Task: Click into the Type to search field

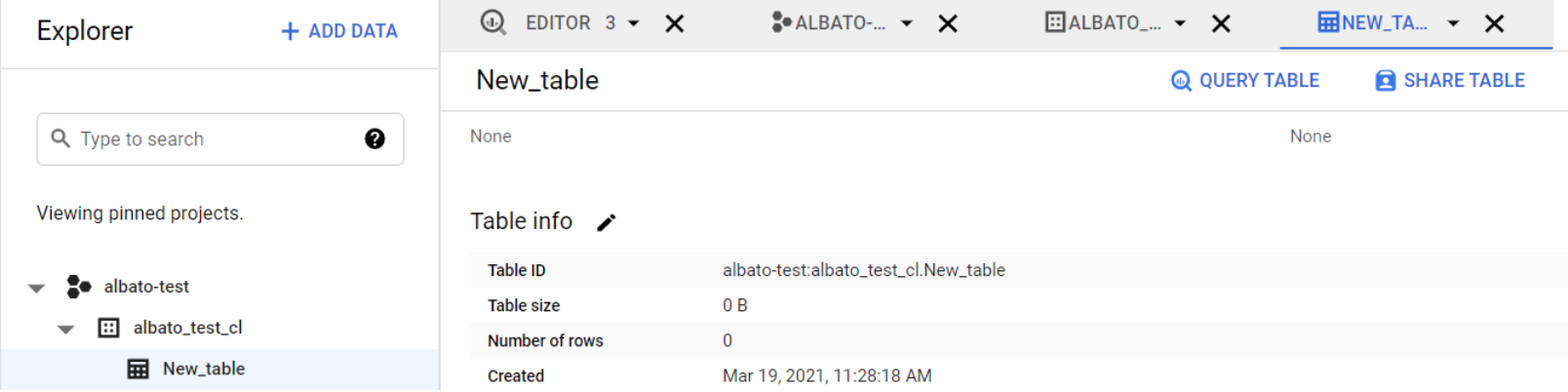Action: pyautogui.click(x=219, y=139)
